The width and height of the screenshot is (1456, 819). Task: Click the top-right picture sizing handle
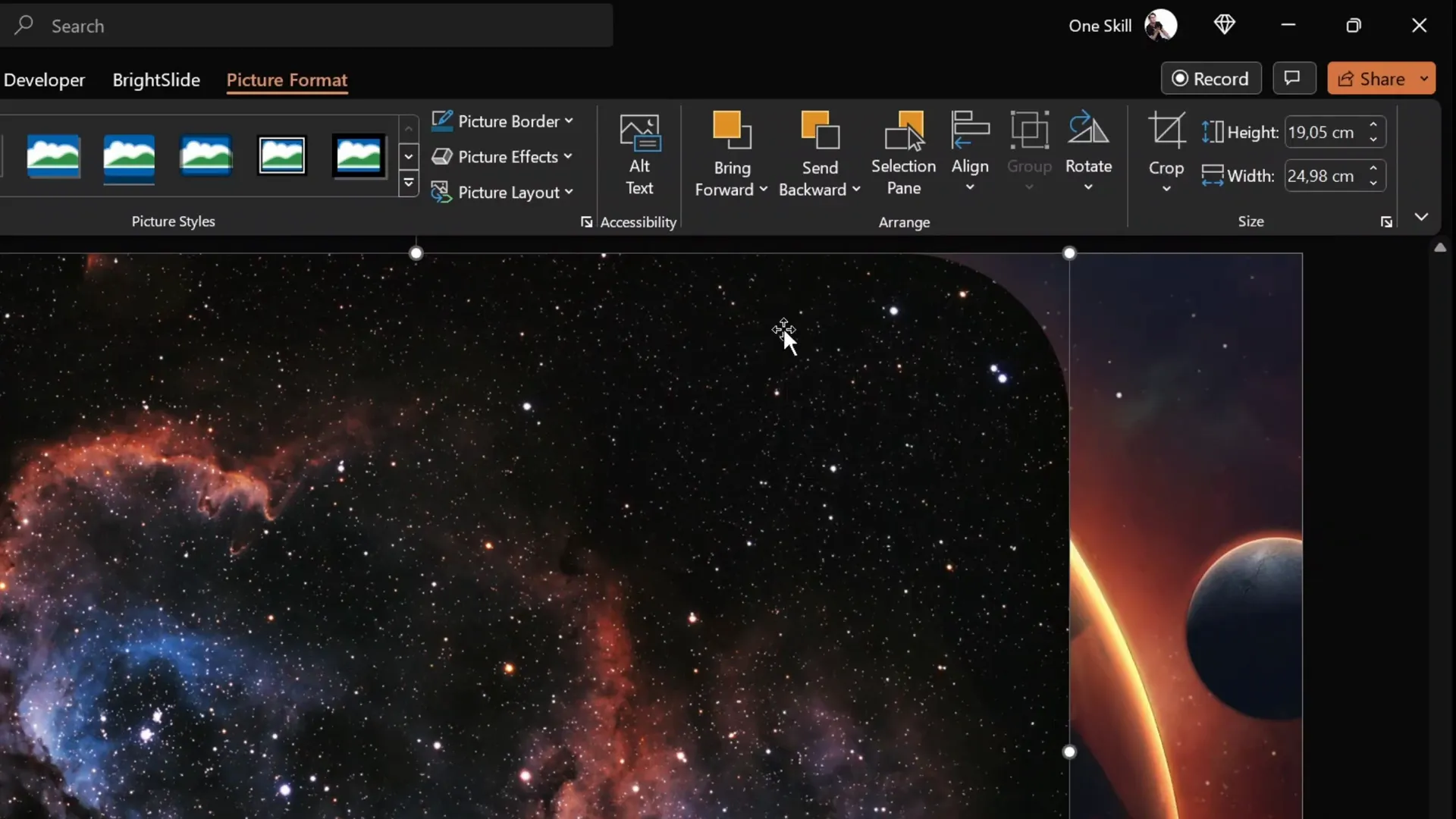(1069, 253)
